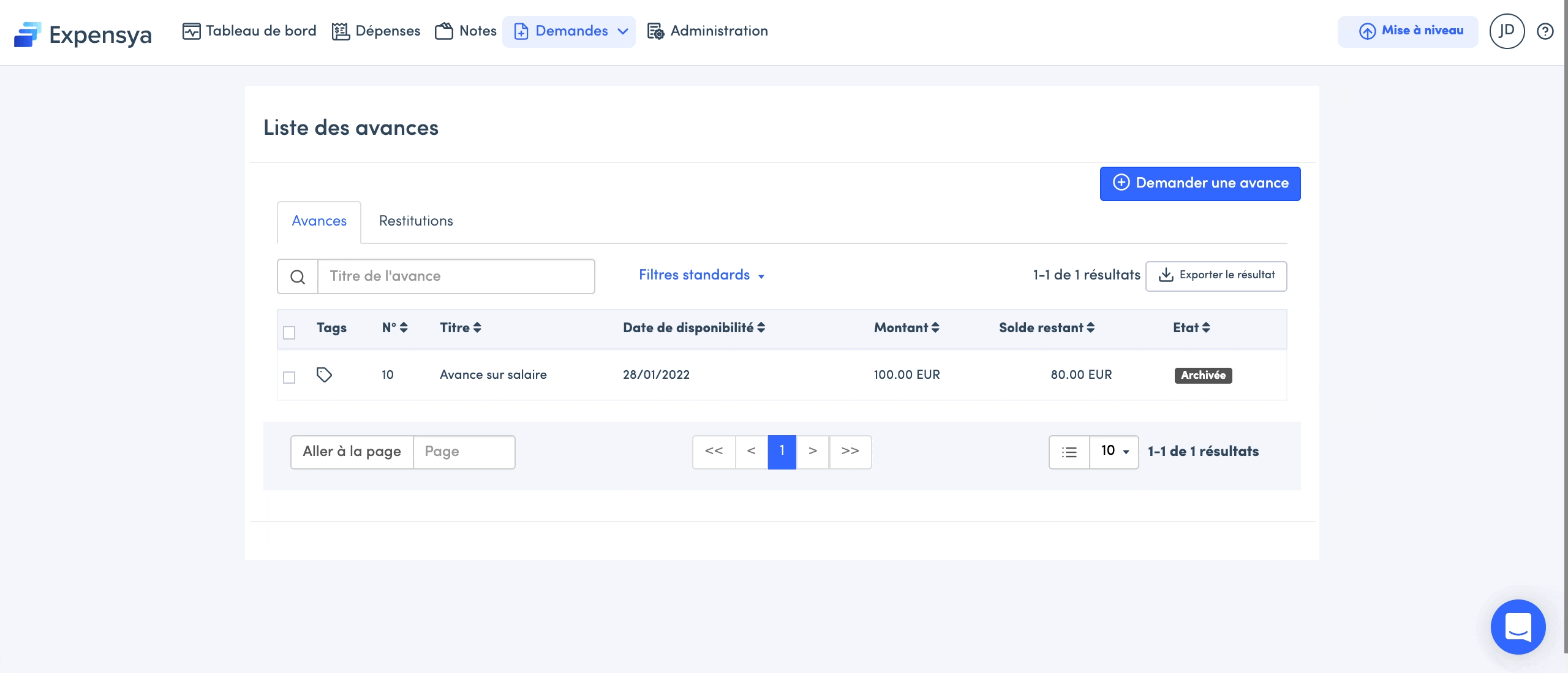
Task: Click the search magnifier icon
Action: tap(298, 276)
